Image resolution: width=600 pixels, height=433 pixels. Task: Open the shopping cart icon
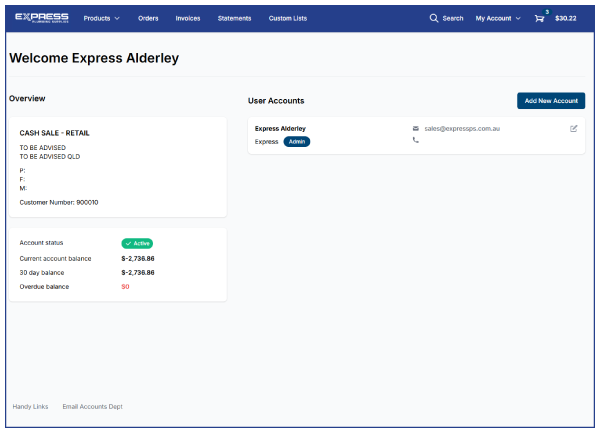pos(539,18)
